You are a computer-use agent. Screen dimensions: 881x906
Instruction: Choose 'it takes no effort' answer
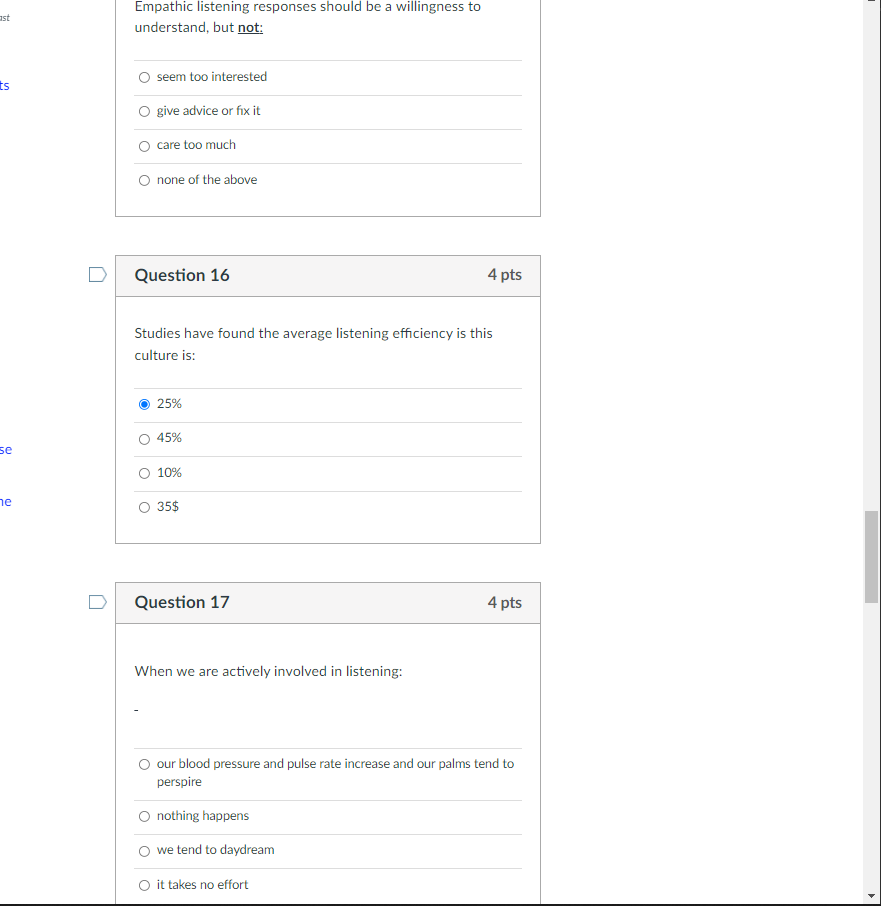(x=144, y=884)
